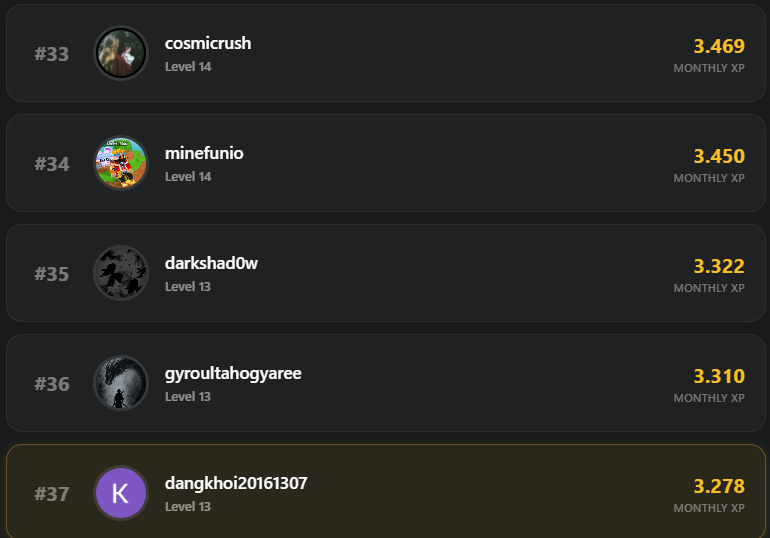Click the 3.469 monthly XP score

[719, 46]
